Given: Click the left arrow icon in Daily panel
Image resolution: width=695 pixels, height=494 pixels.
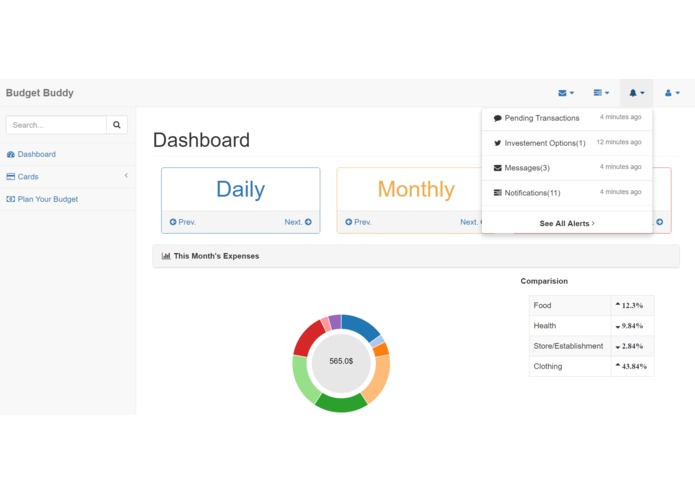Looking at the screenshot, I should tap(173, 222).
